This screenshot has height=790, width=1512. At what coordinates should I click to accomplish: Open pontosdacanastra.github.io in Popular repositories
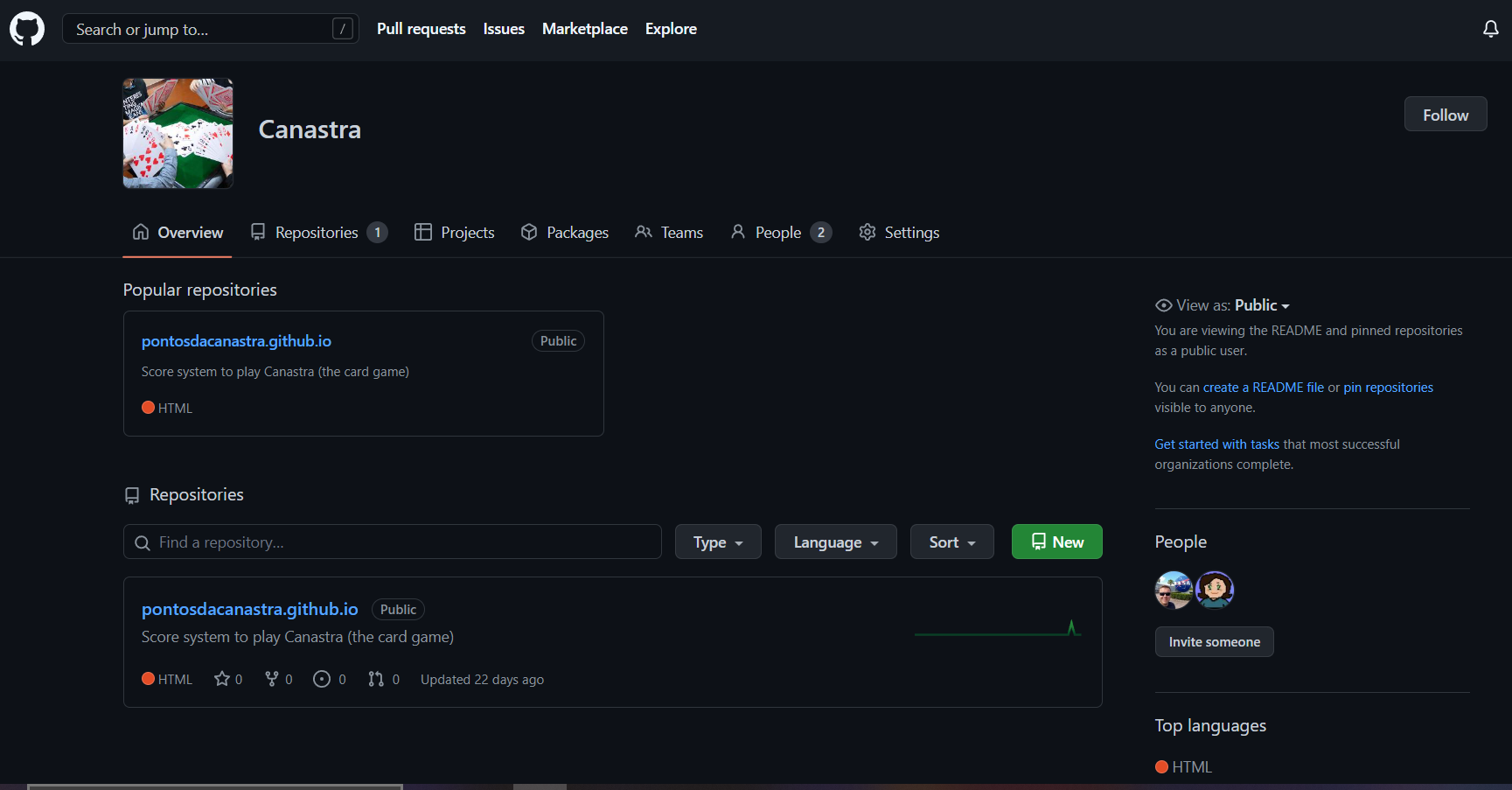pos(236,341)
